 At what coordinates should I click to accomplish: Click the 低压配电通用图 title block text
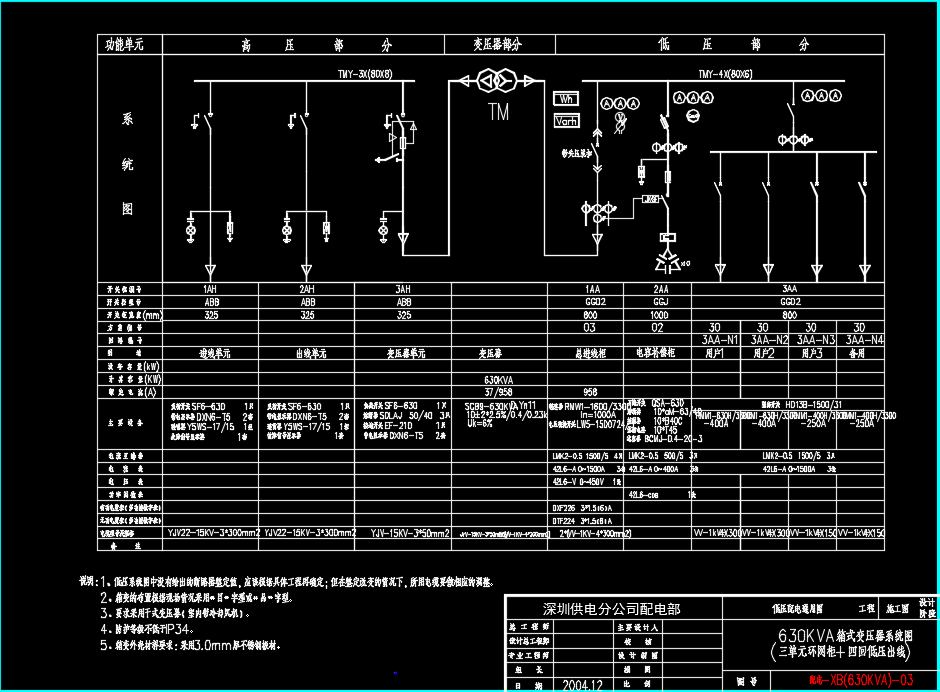tap(797, 609)
